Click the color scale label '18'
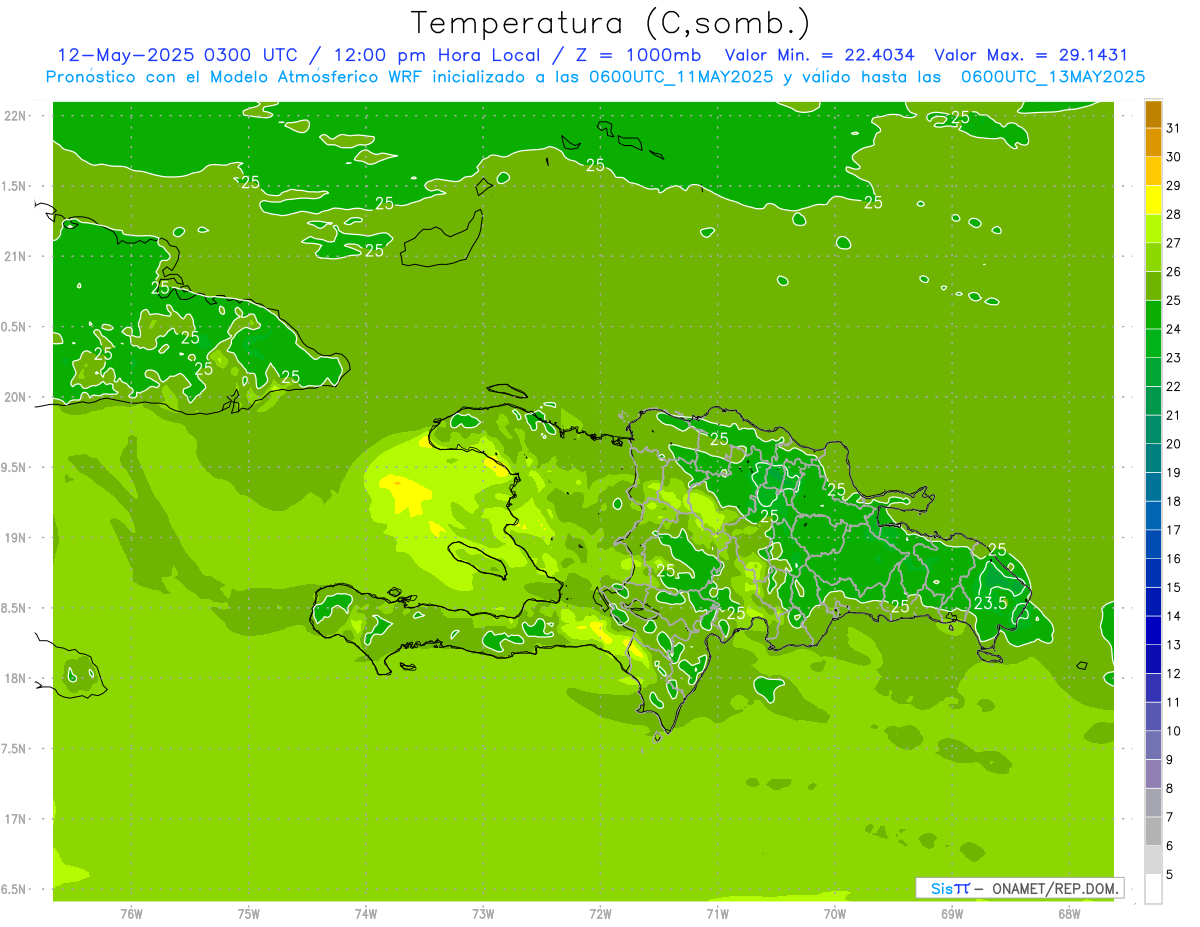This screenshot has height=927, width=1200. (x=1174, y=501)
